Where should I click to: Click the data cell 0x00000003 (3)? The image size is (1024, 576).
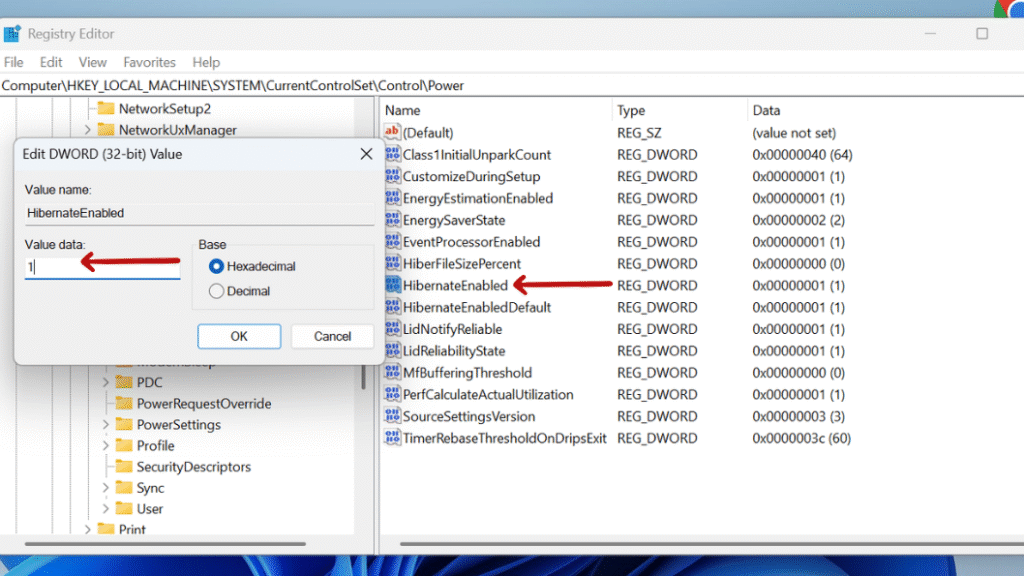click(x=798, y=416)
